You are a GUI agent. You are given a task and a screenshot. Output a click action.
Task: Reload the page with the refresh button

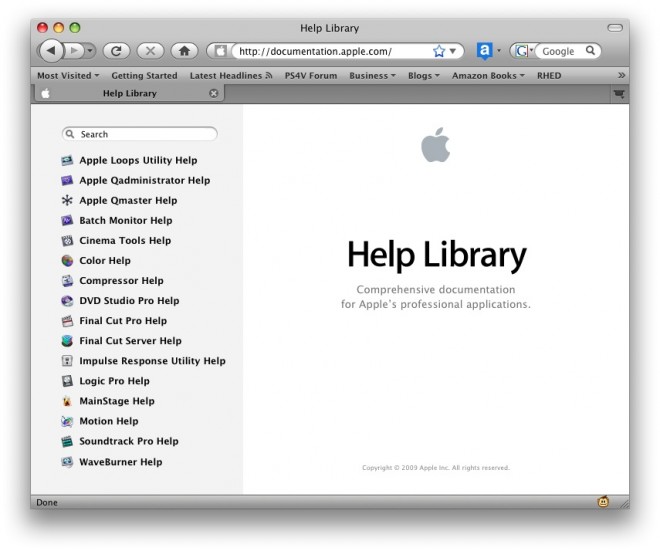pos(116,51)
